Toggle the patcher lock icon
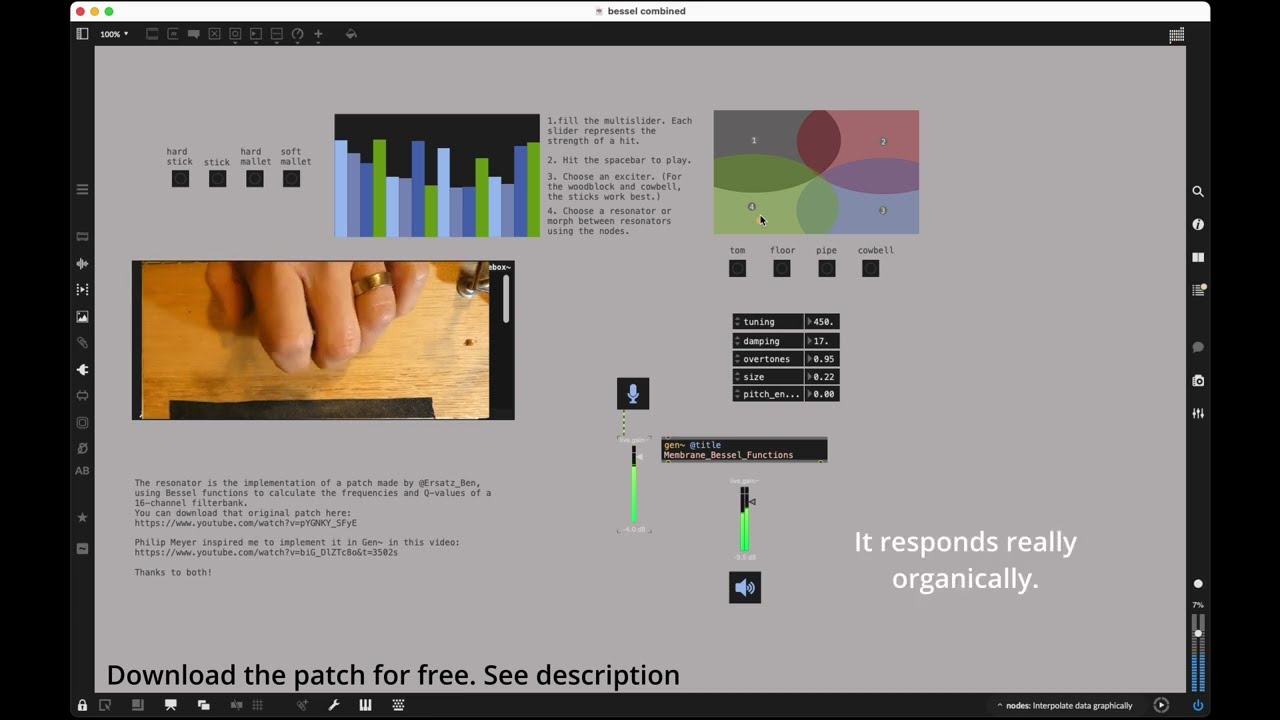1280x720 pixels. (x=82, y=705)
